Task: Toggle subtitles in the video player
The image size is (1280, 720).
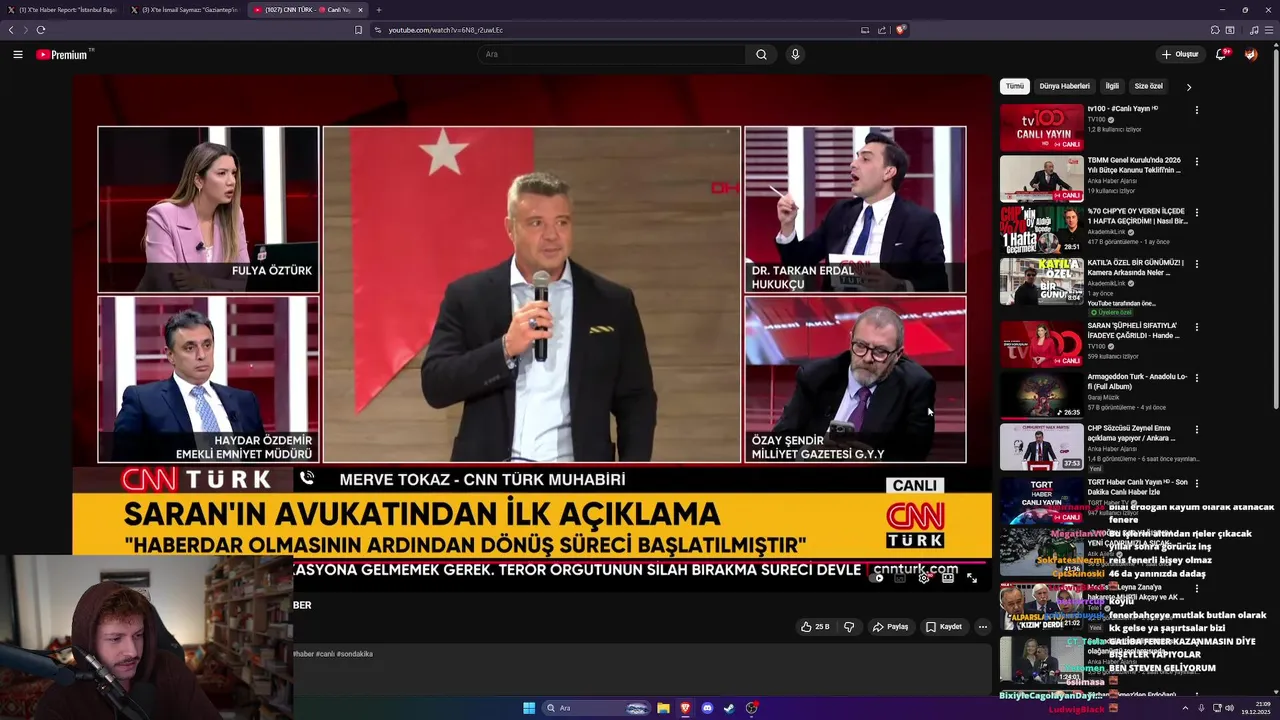Action: (x=900, y=577)
